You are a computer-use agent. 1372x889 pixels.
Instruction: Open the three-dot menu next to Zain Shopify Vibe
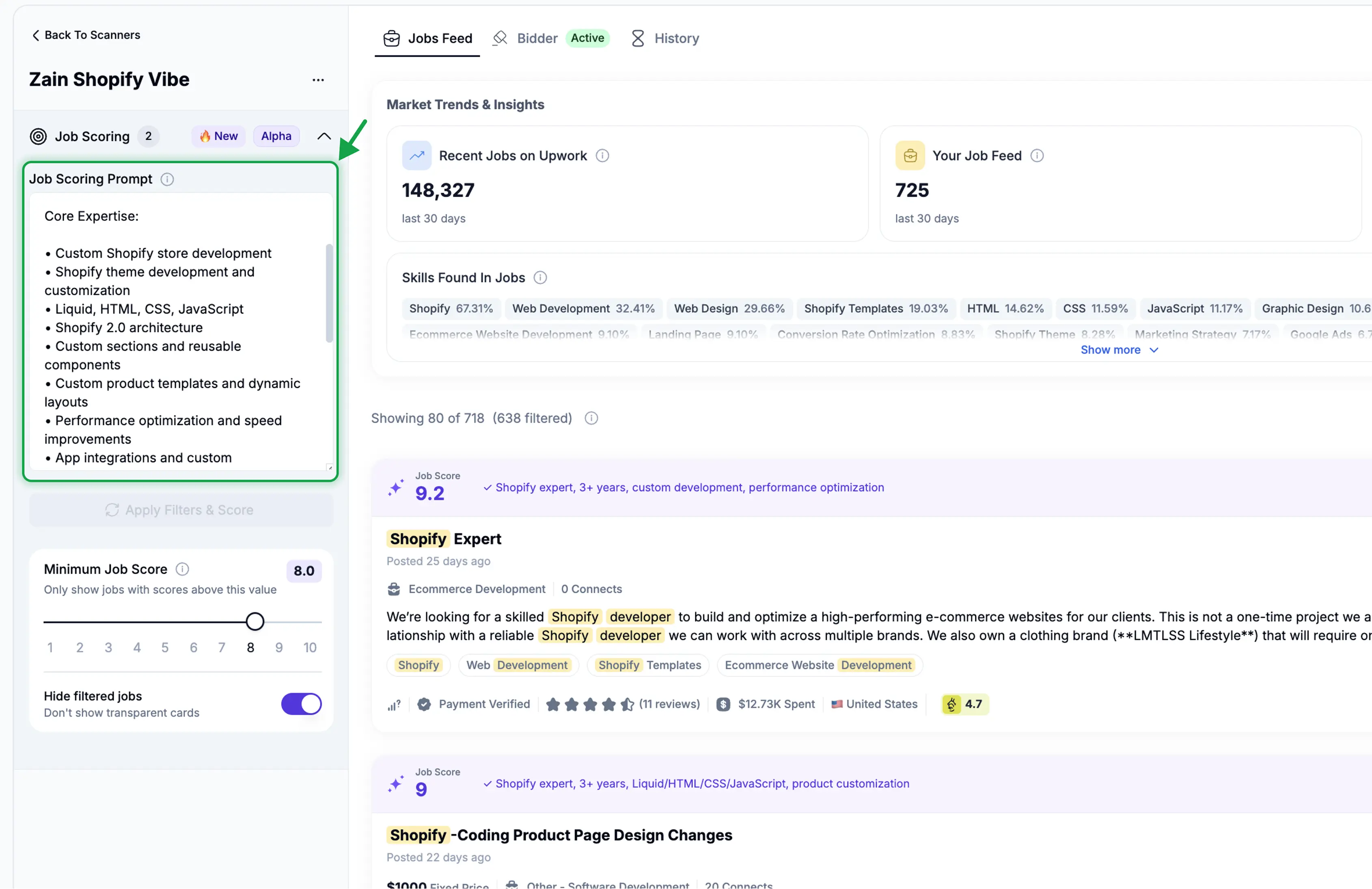coord(318,80)
